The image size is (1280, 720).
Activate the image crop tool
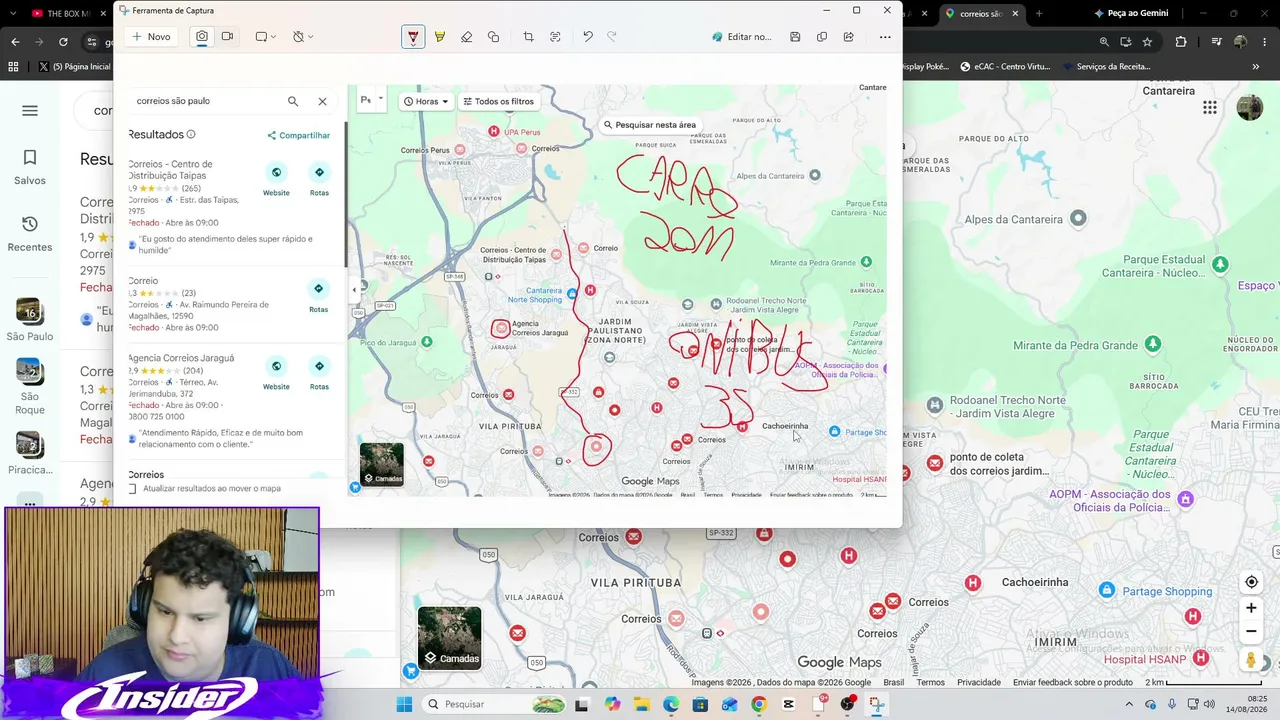(x=528, y=37)
